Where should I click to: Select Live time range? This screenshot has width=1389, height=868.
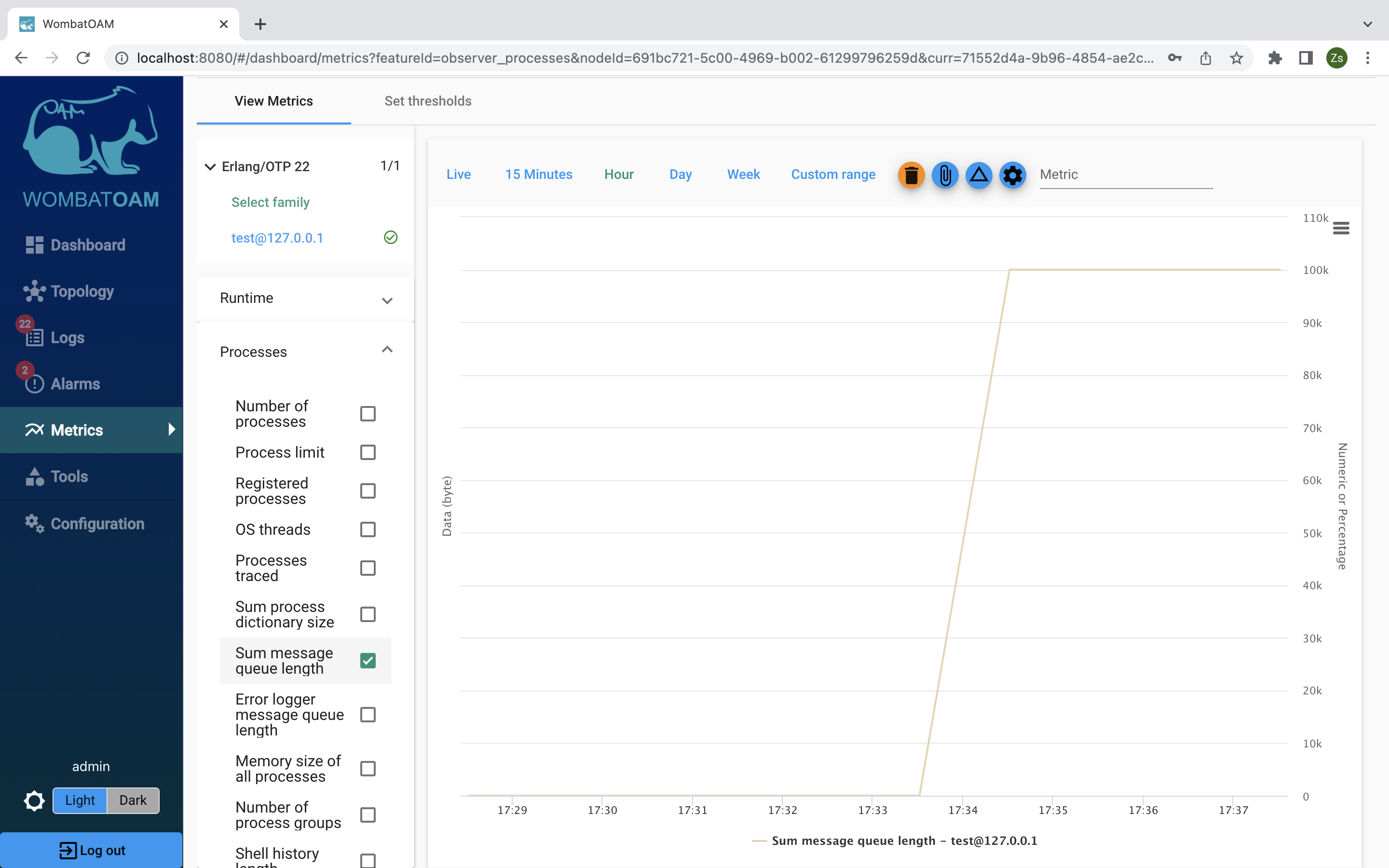(x=459, y=175)
